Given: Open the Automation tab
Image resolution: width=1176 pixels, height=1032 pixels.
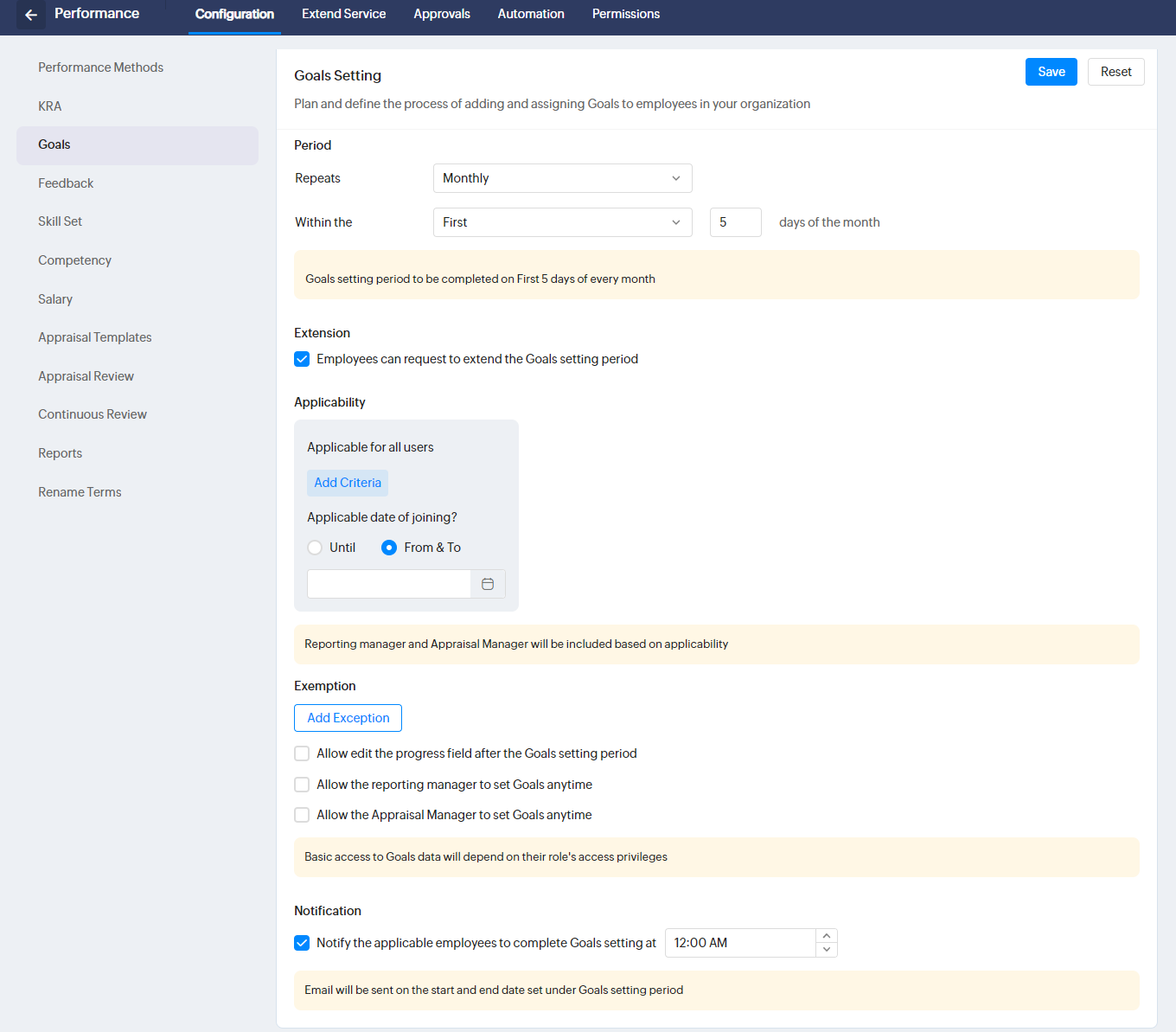Looking at the screenshot, I should coord(531,14).
